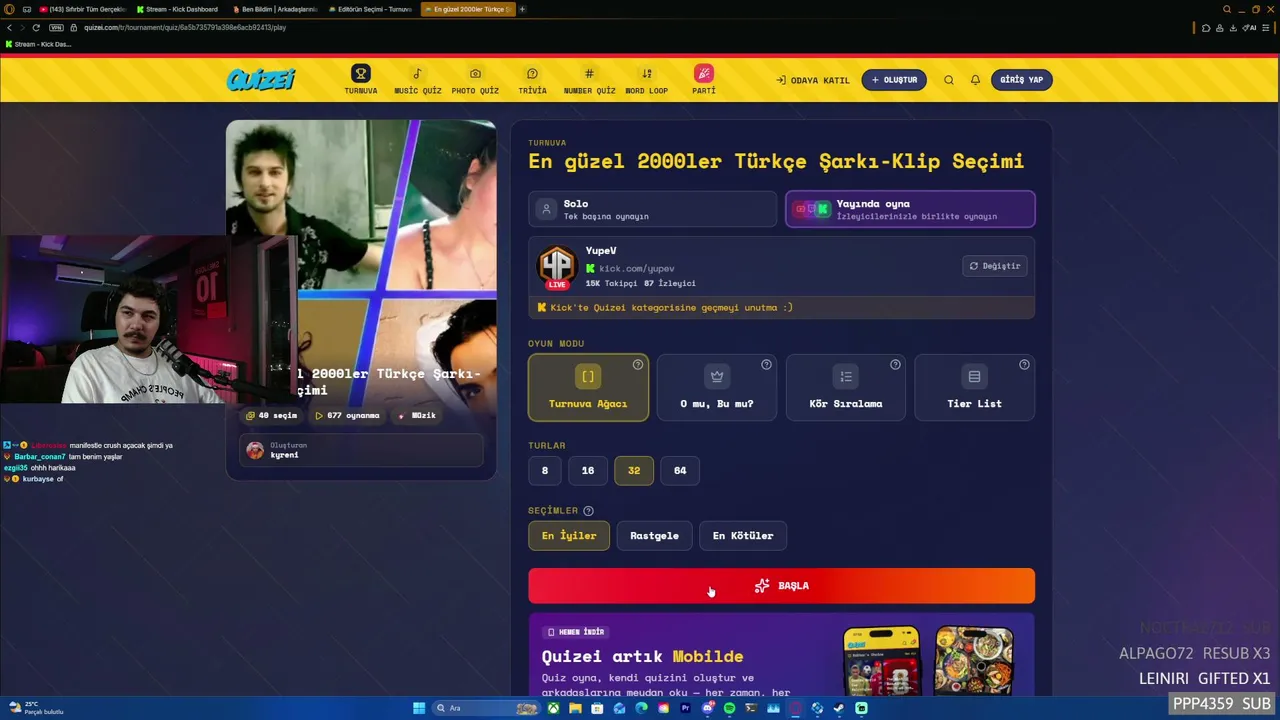The image size is (1280, 720).
Task: Open a new browser tab
Action: [522, 9]
